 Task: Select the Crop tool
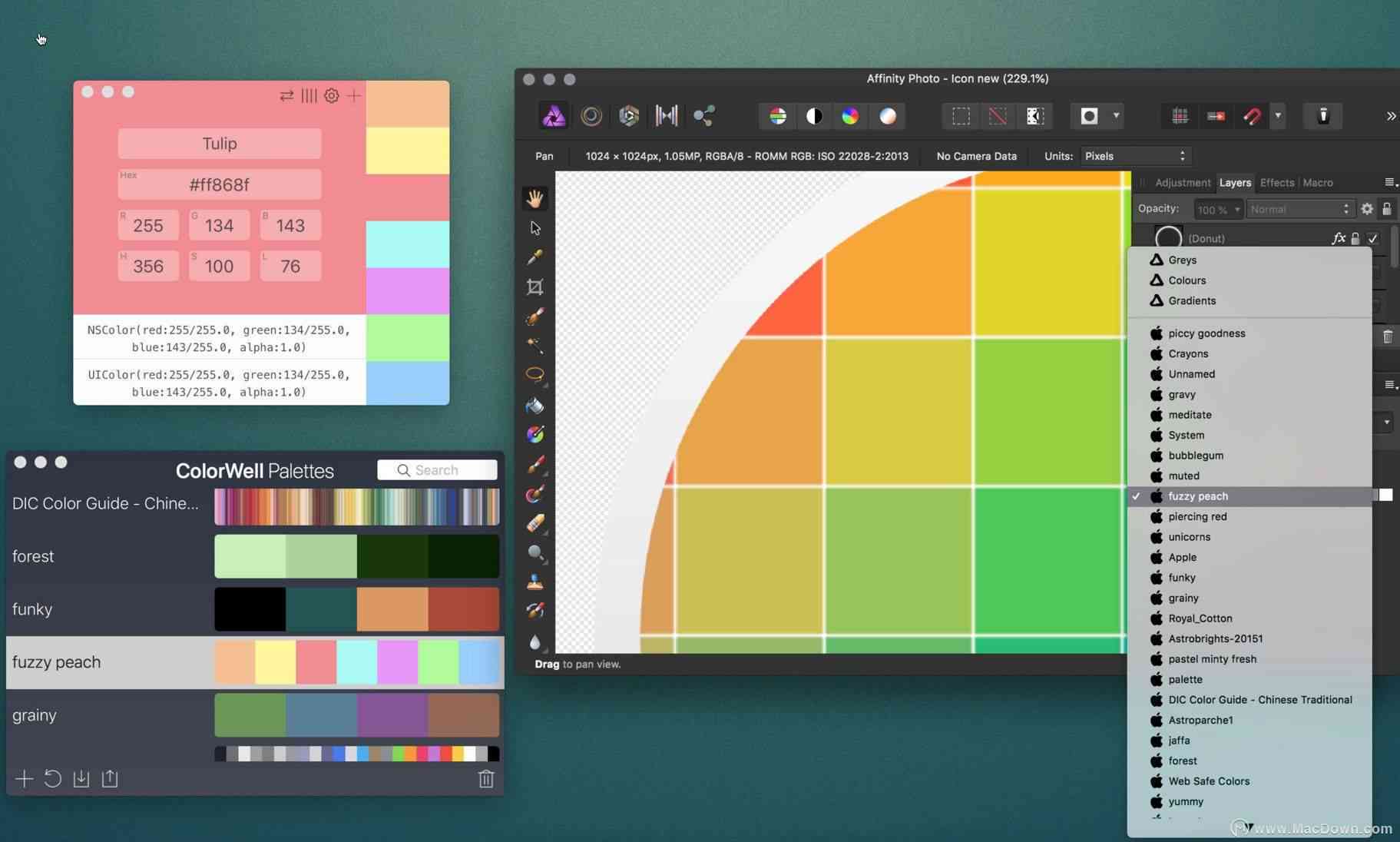tap(535, 287)
